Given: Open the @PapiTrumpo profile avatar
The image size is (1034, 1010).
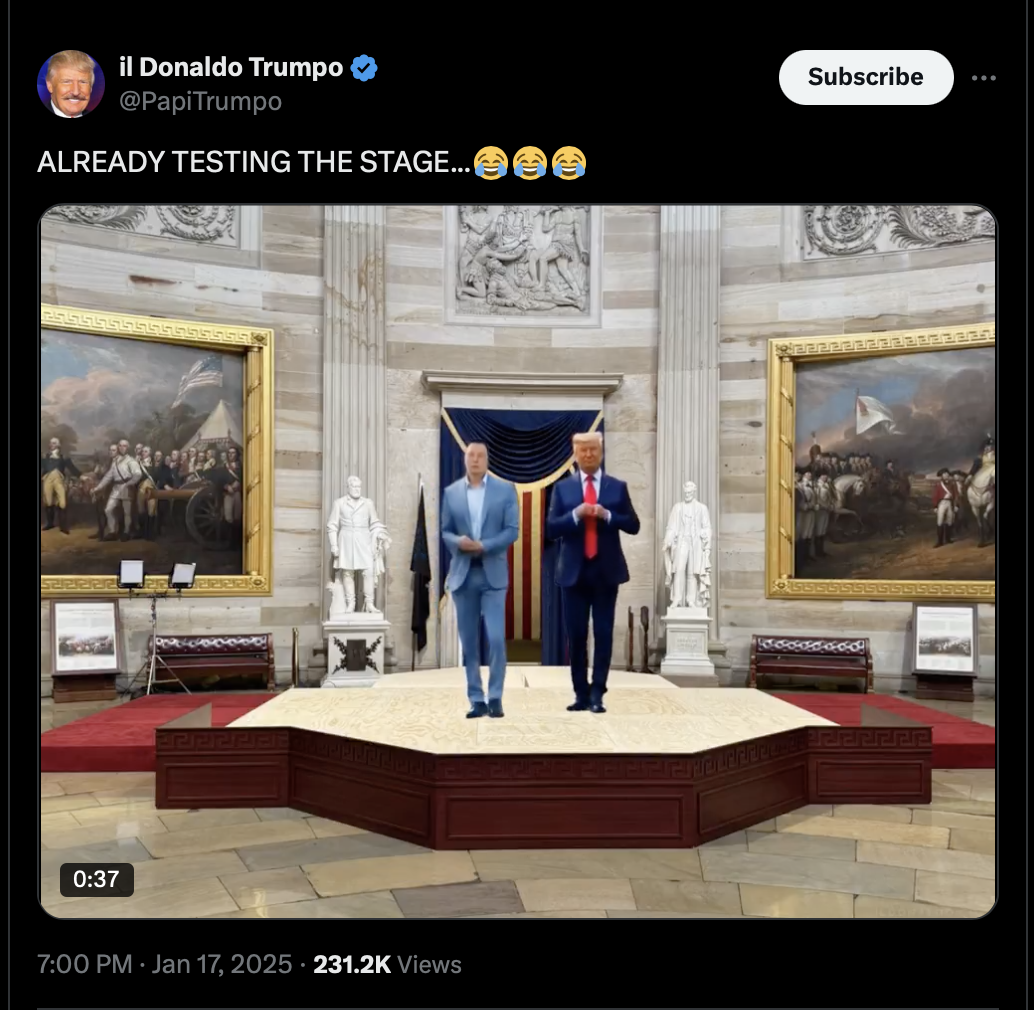Looking at the screenshot, I should [x=71, y=84].
